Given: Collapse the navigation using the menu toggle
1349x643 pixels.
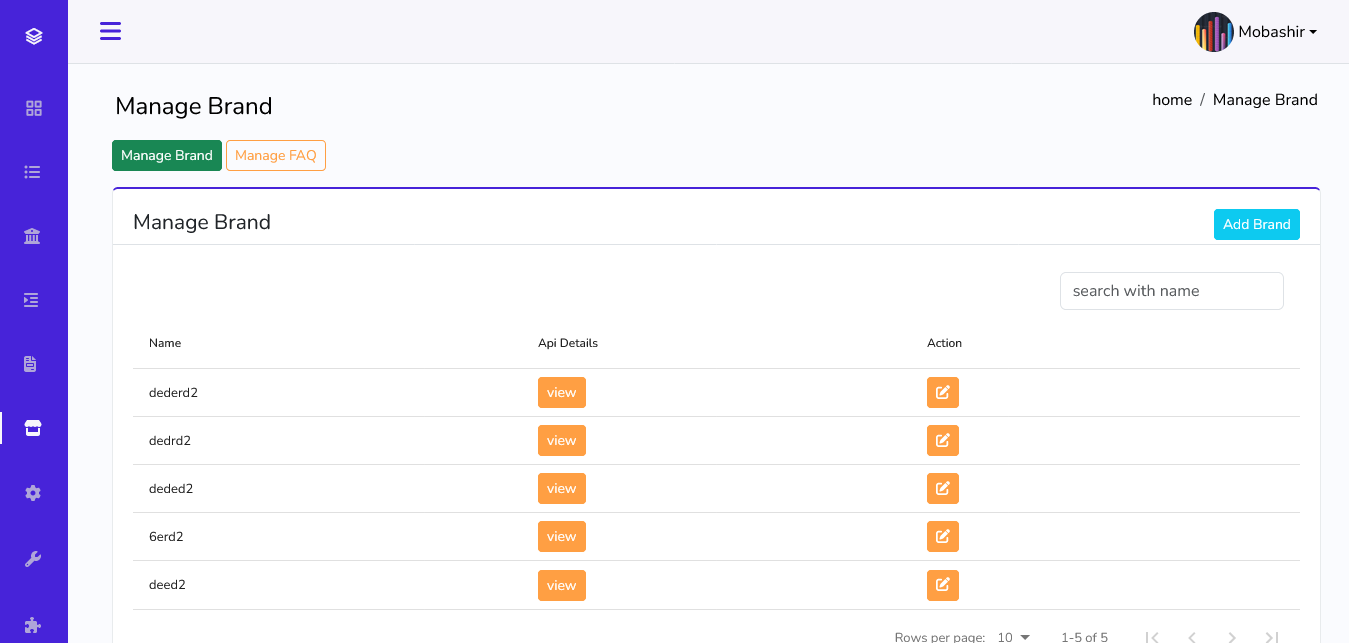Looking at the screenshot, I should (x=110, y=31).
